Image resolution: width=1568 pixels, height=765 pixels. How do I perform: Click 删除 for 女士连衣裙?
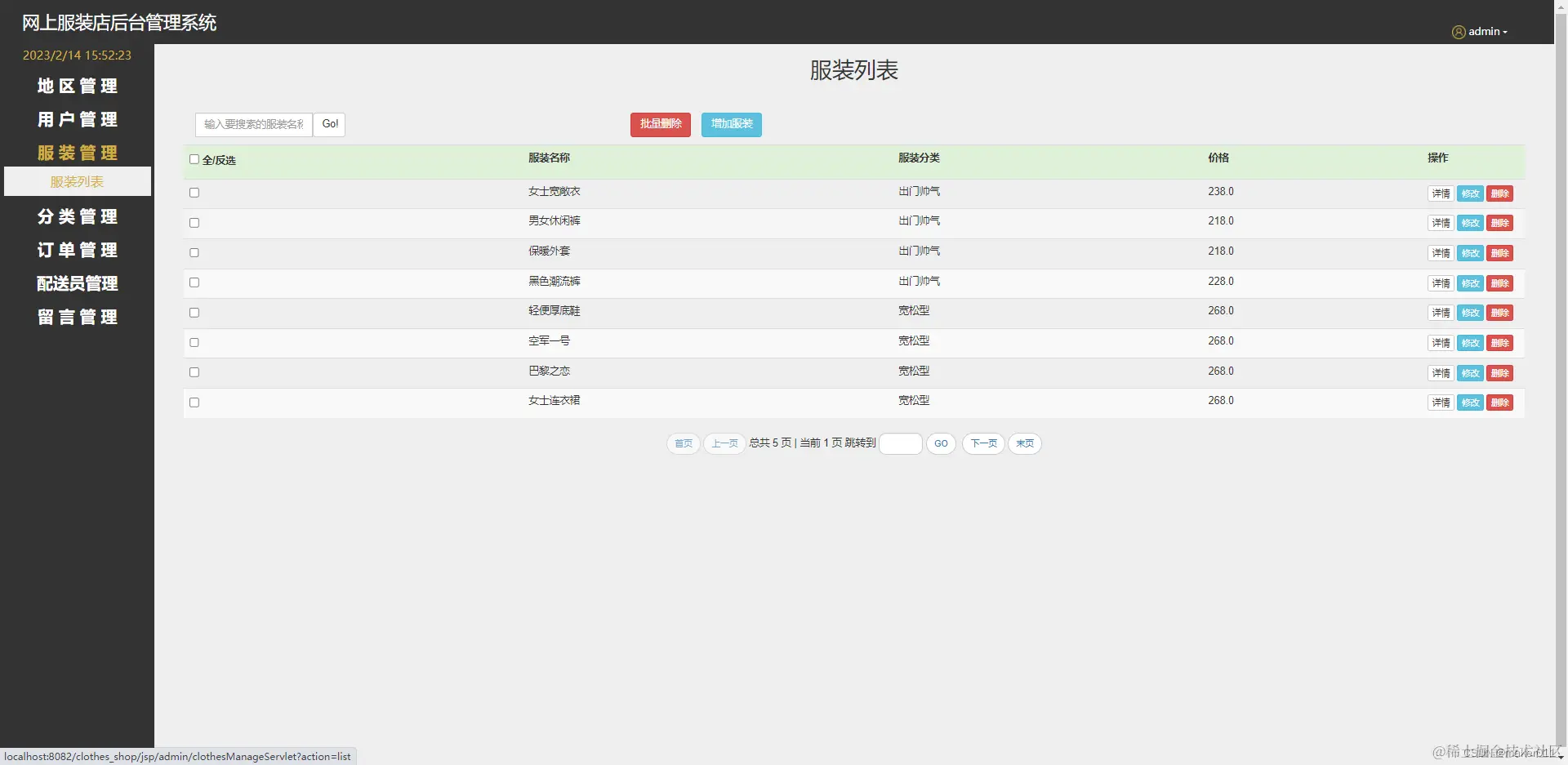(x=1499, y=403)
